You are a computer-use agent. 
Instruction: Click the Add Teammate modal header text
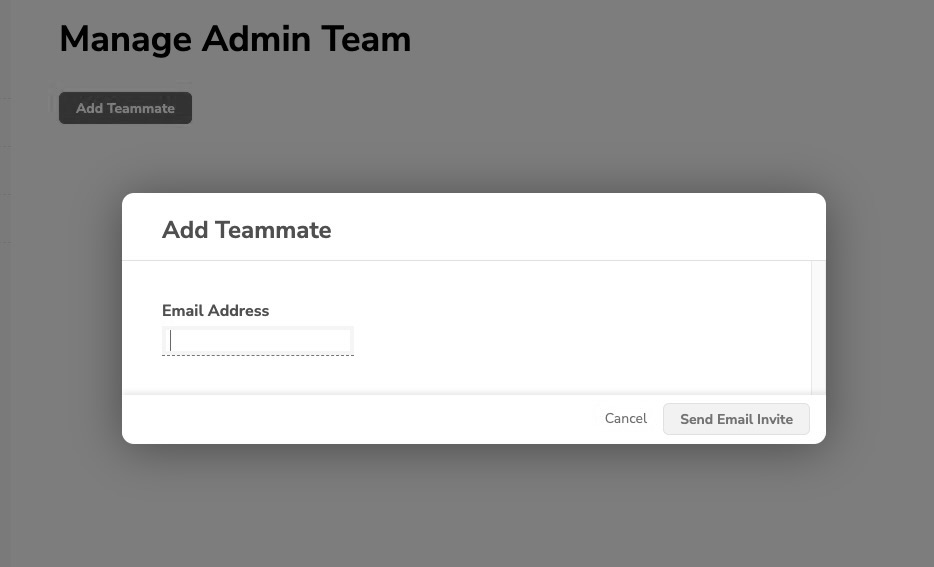coord(246,230)
